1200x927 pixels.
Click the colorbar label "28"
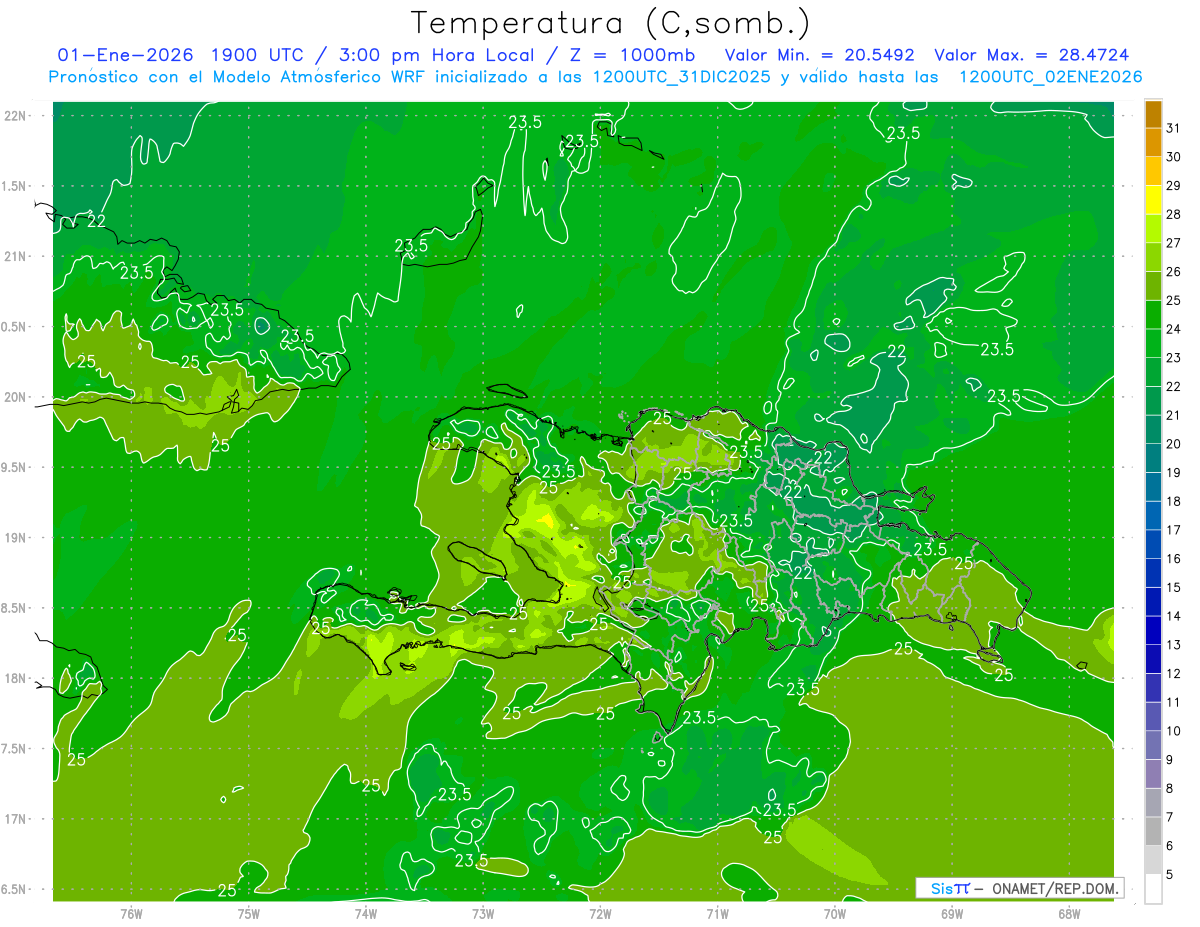click(1174, 214)
